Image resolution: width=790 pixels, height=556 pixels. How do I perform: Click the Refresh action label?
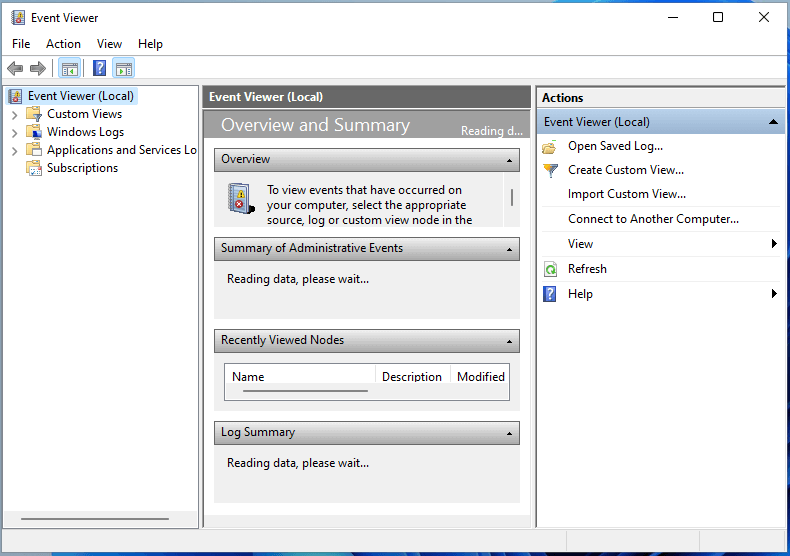(587, 268)
